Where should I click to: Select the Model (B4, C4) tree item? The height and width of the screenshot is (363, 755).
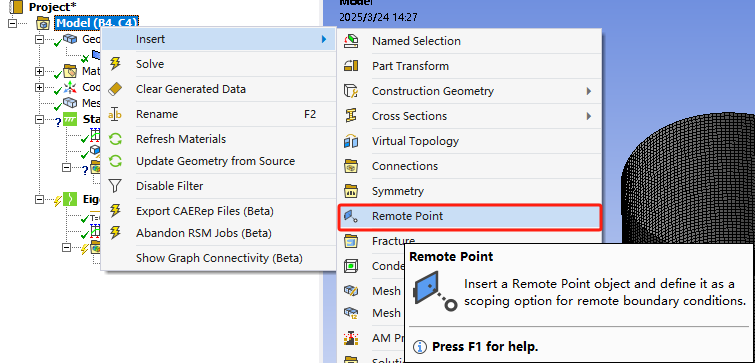[x=97, y=23]
